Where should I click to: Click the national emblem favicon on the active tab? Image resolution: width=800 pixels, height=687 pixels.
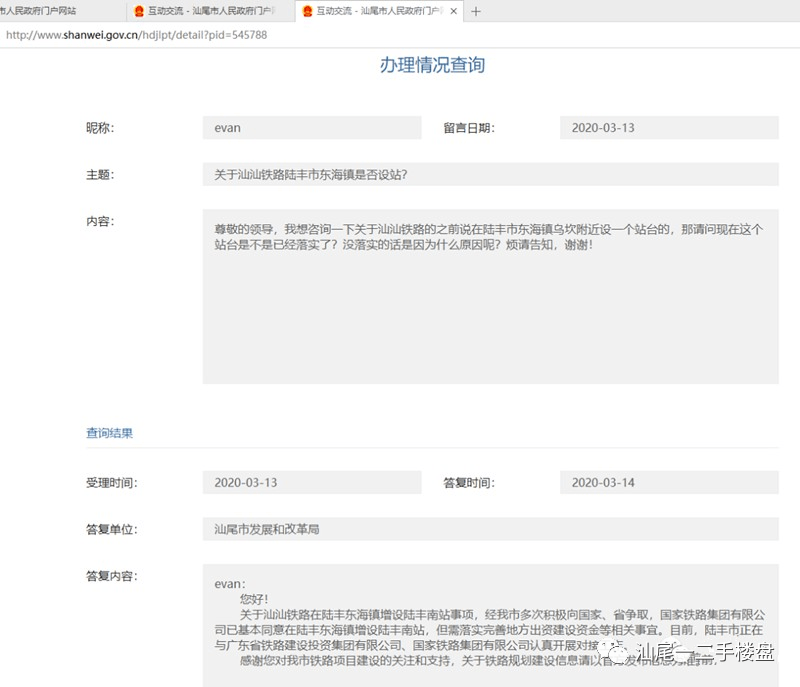[306, 12]
